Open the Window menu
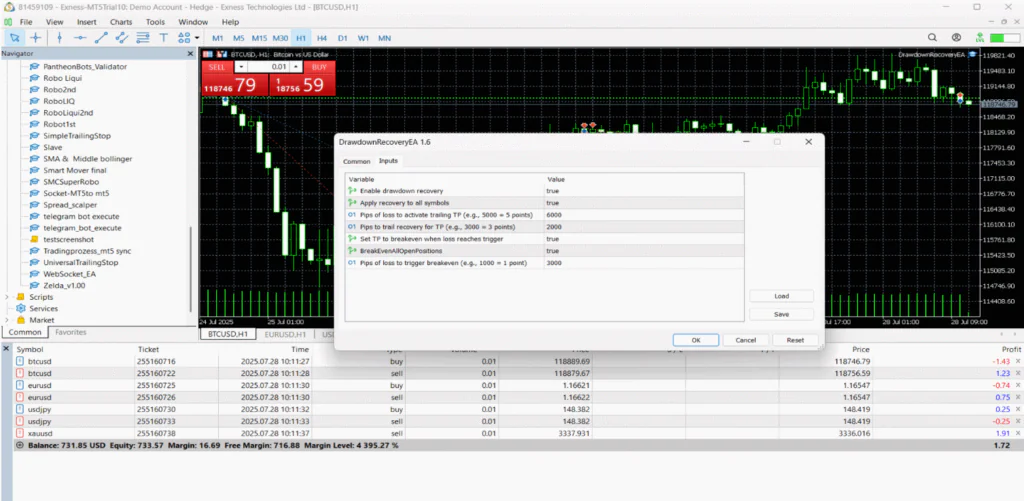This screenshot has height=501, width=1024. click(x=193, y=22)
